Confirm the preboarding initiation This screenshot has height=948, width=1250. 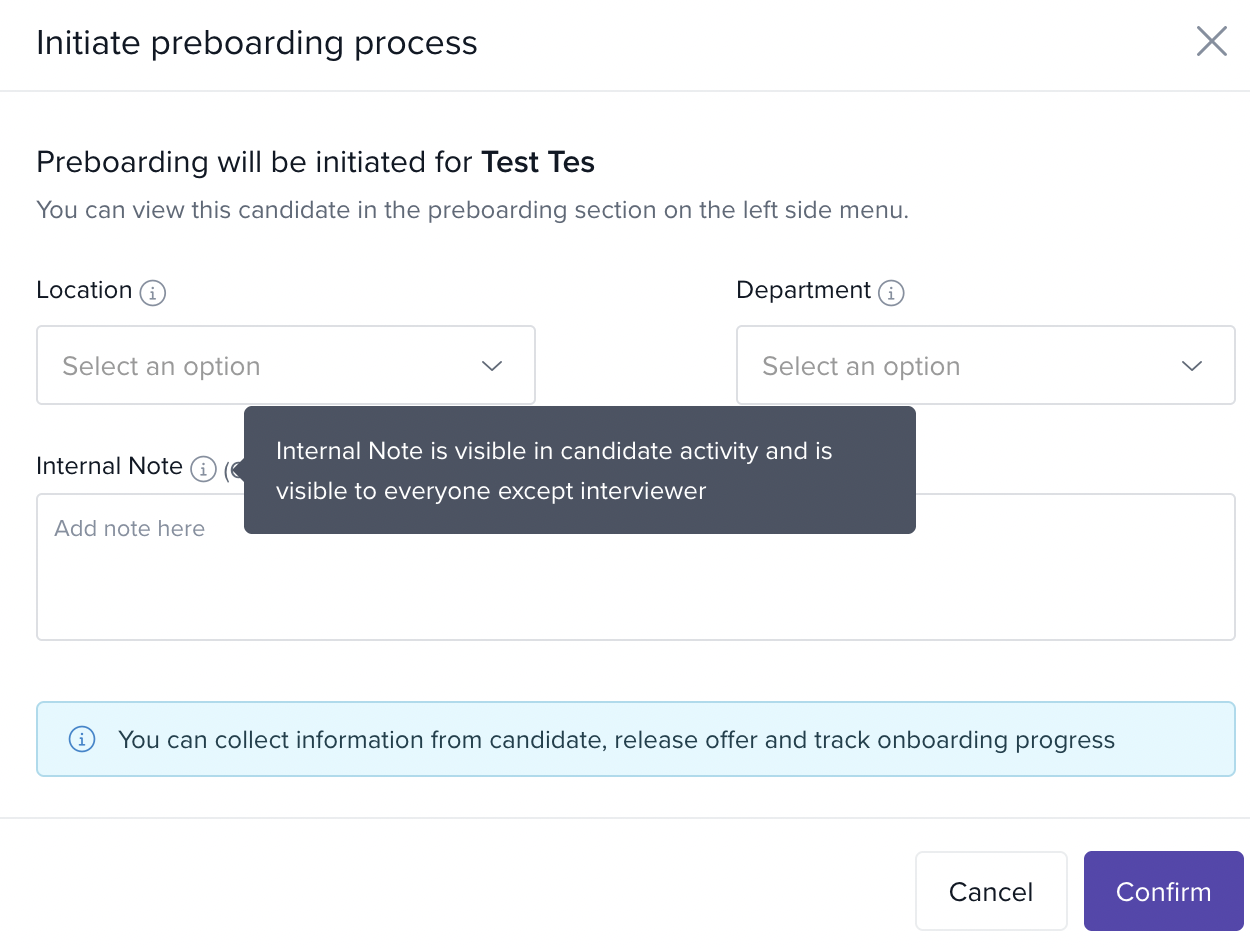1163,891
